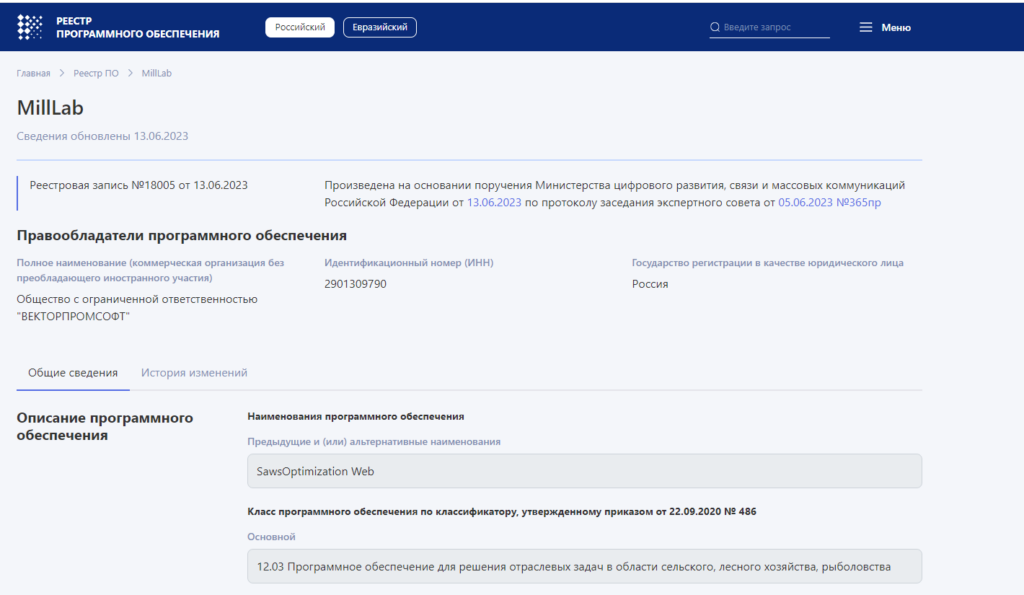Viewport: 1024px width, 595px height.
Task: Open the Реестр ПО breadcrumb link
Action: click(96, 73)
